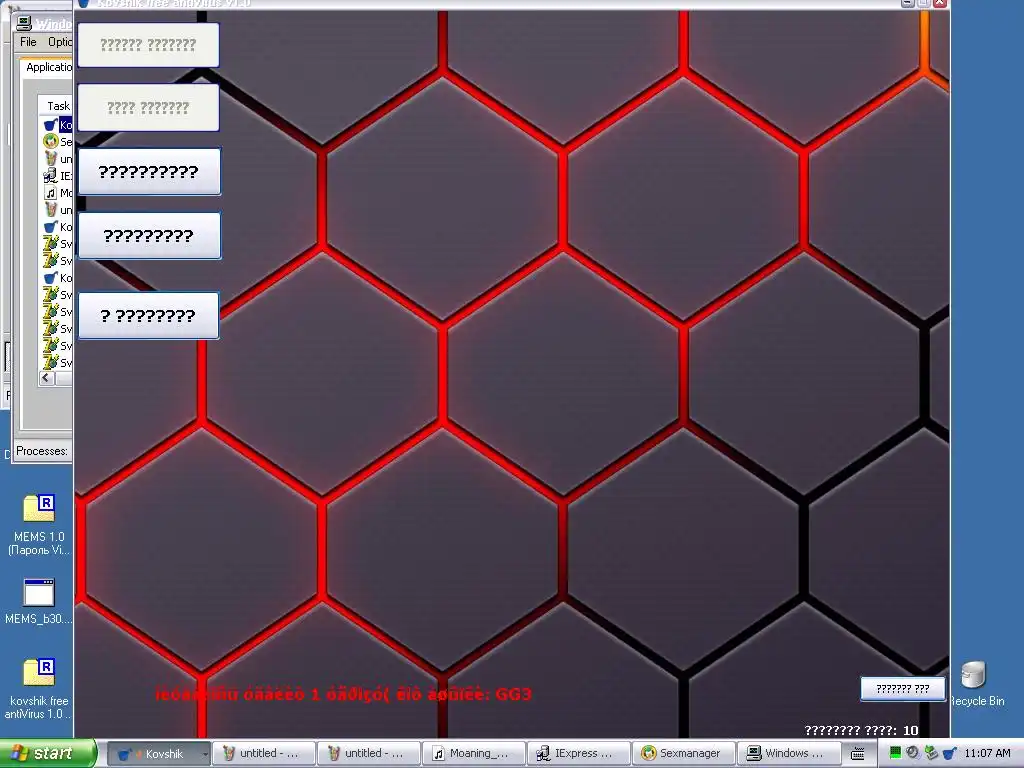
Task: Click the Safely Remove Hardware tray icon
Action: coord(931,753)
